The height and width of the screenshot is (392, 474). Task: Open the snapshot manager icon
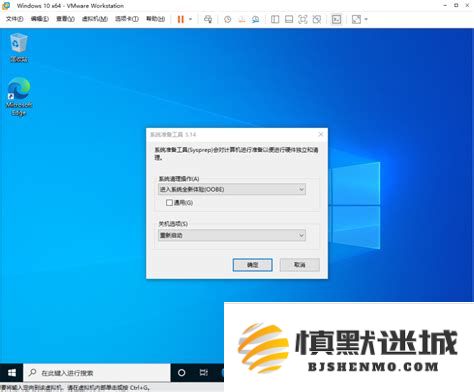256,19
